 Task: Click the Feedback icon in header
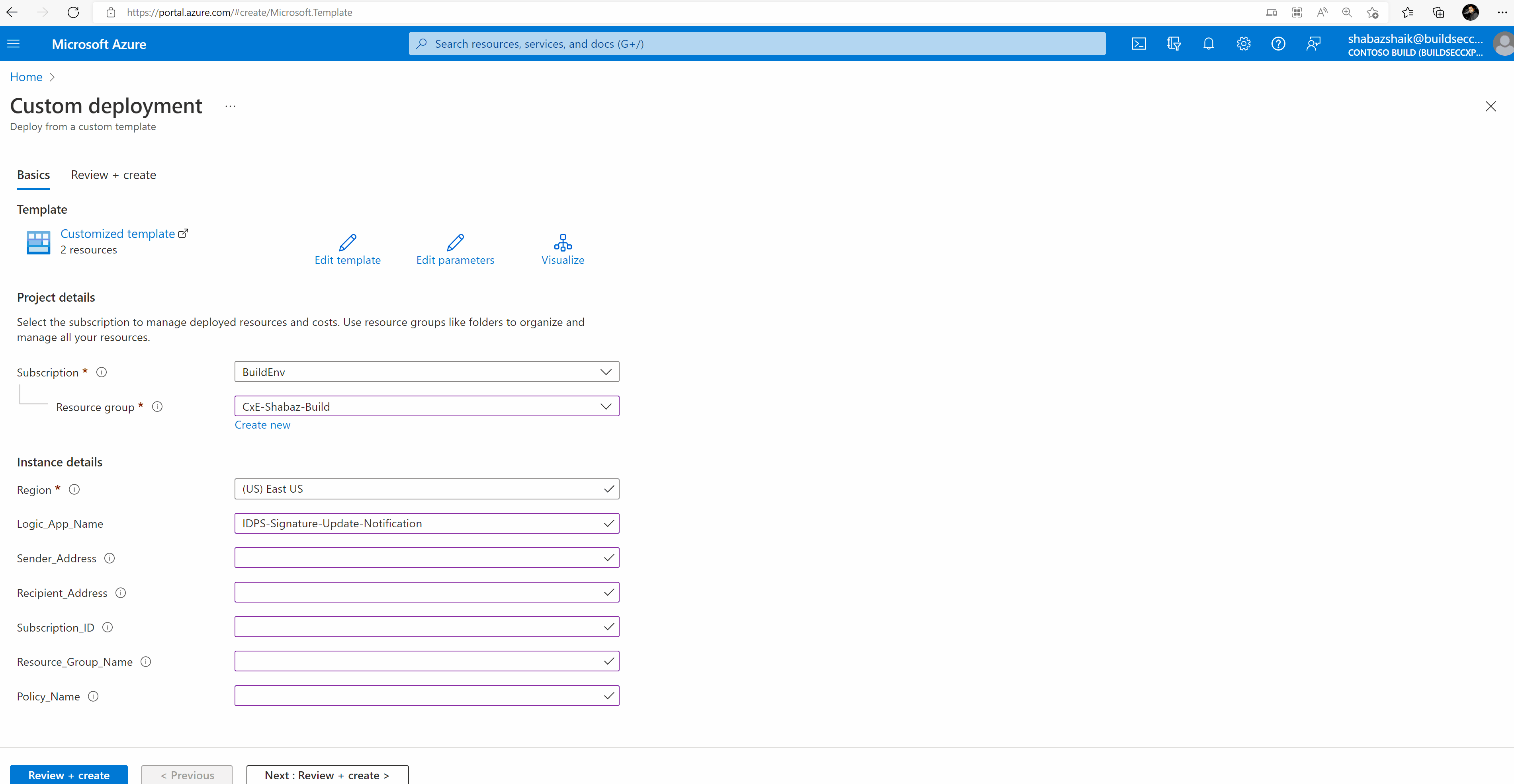point(1313,44)
